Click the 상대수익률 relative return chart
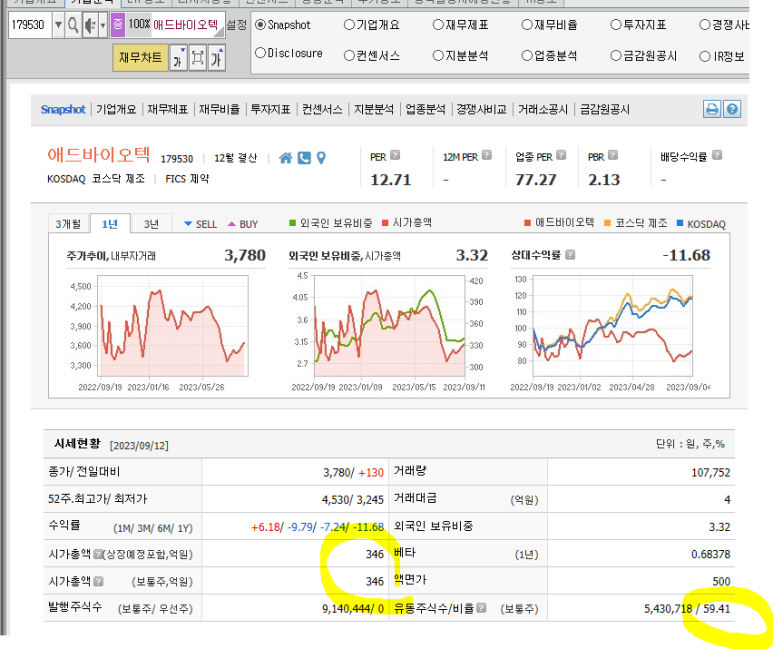 point(613,326)
